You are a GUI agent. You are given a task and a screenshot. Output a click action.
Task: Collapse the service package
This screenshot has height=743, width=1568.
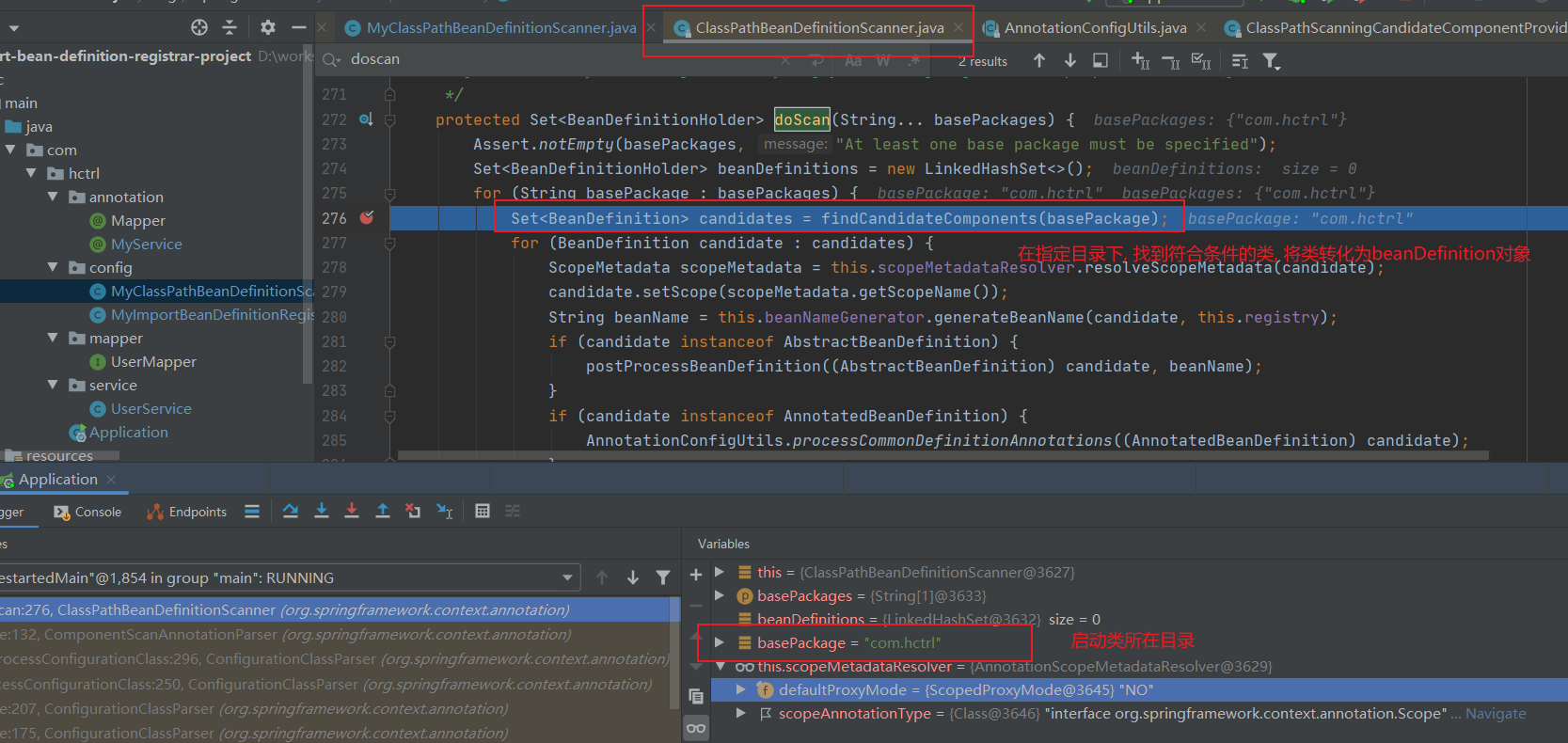click(53, 385)
